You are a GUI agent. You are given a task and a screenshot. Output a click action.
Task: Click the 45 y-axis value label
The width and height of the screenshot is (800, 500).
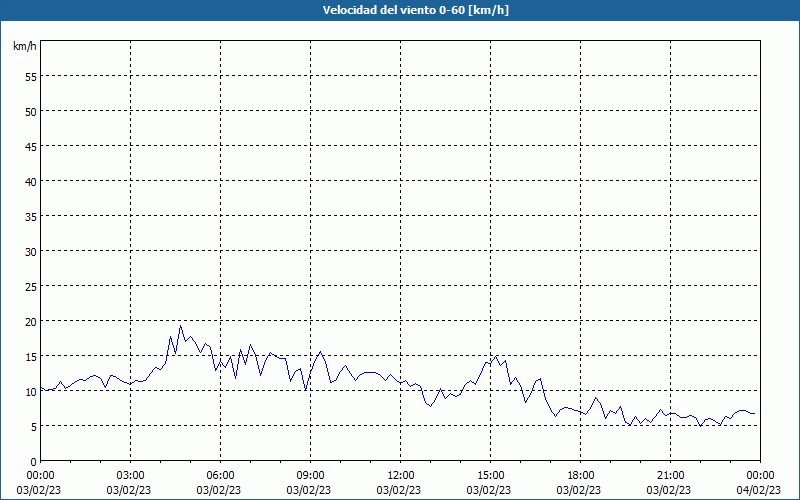(x=31, y=146)
